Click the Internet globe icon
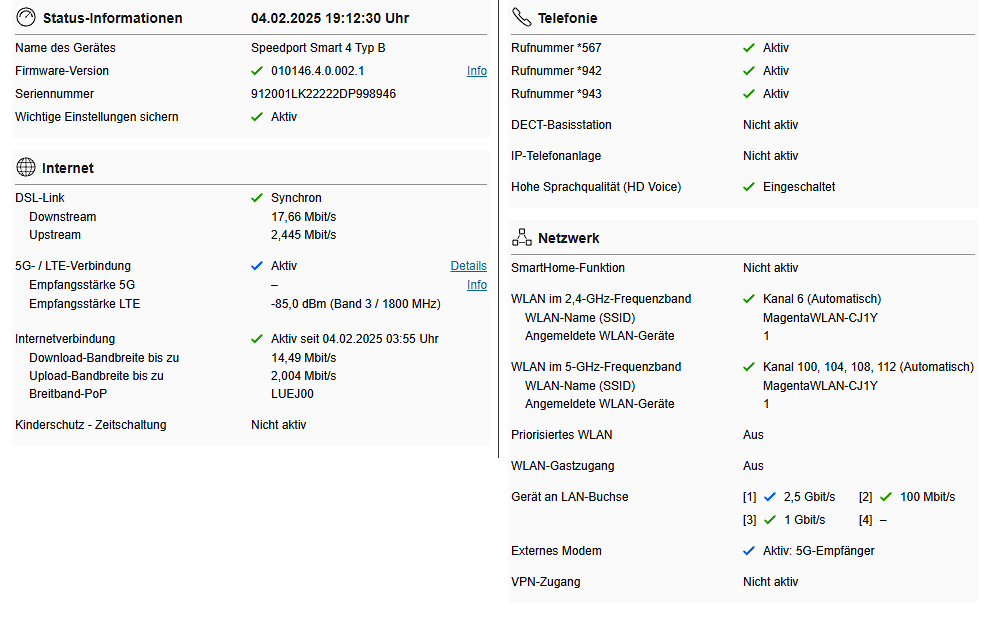1002x622 pixels. click(x=26, y=168)
